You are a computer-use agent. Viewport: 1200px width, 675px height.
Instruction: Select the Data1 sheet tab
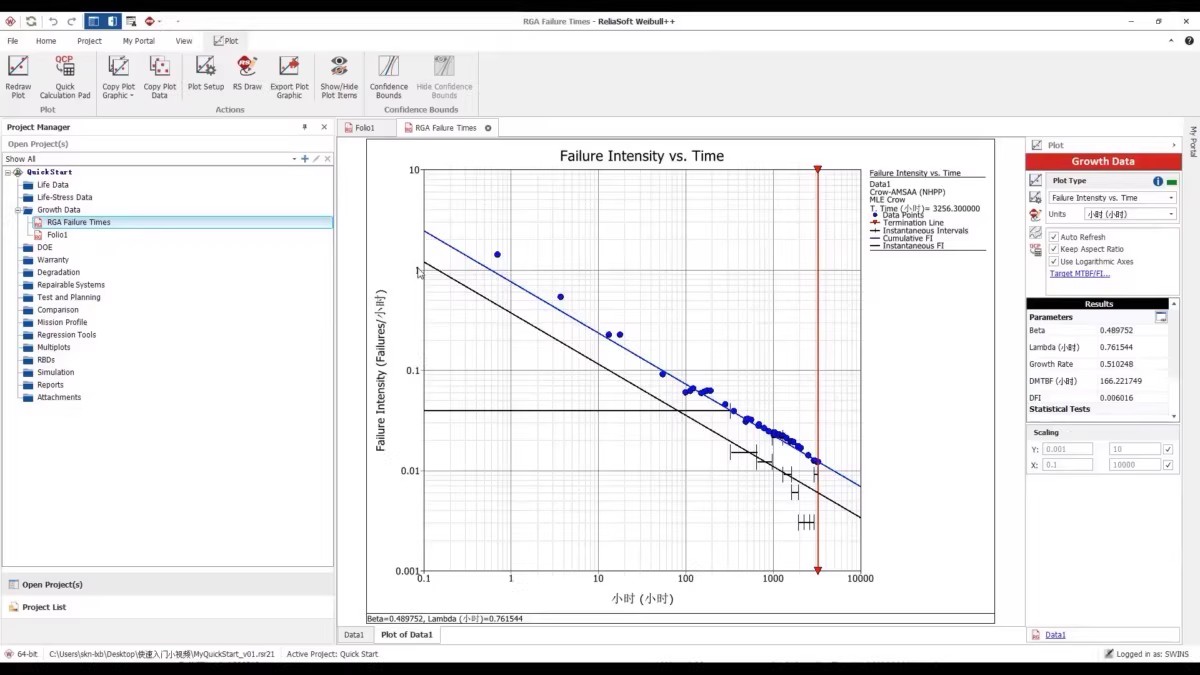[354, 634]
